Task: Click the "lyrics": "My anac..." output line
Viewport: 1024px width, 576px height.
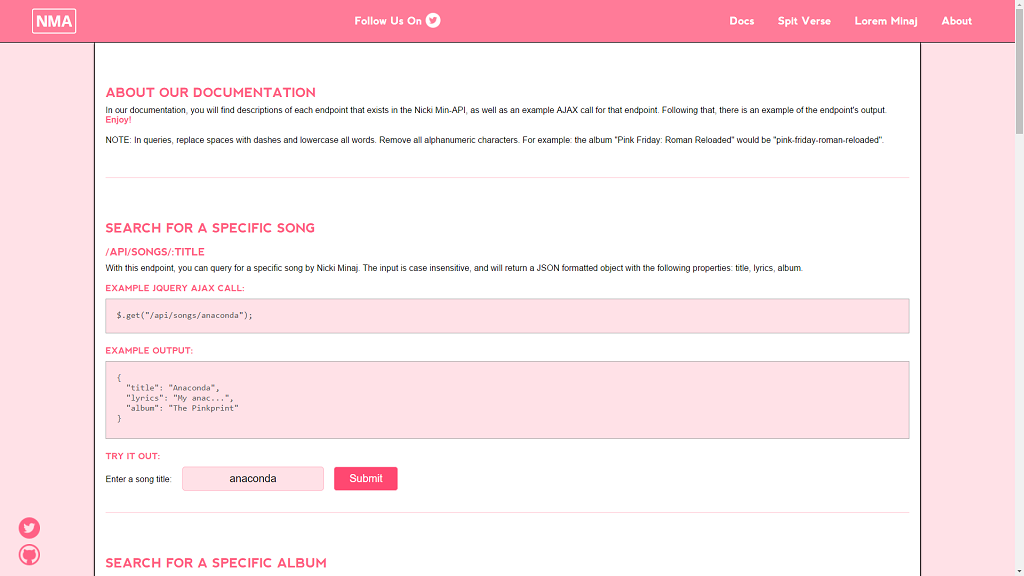Action: 180,398
